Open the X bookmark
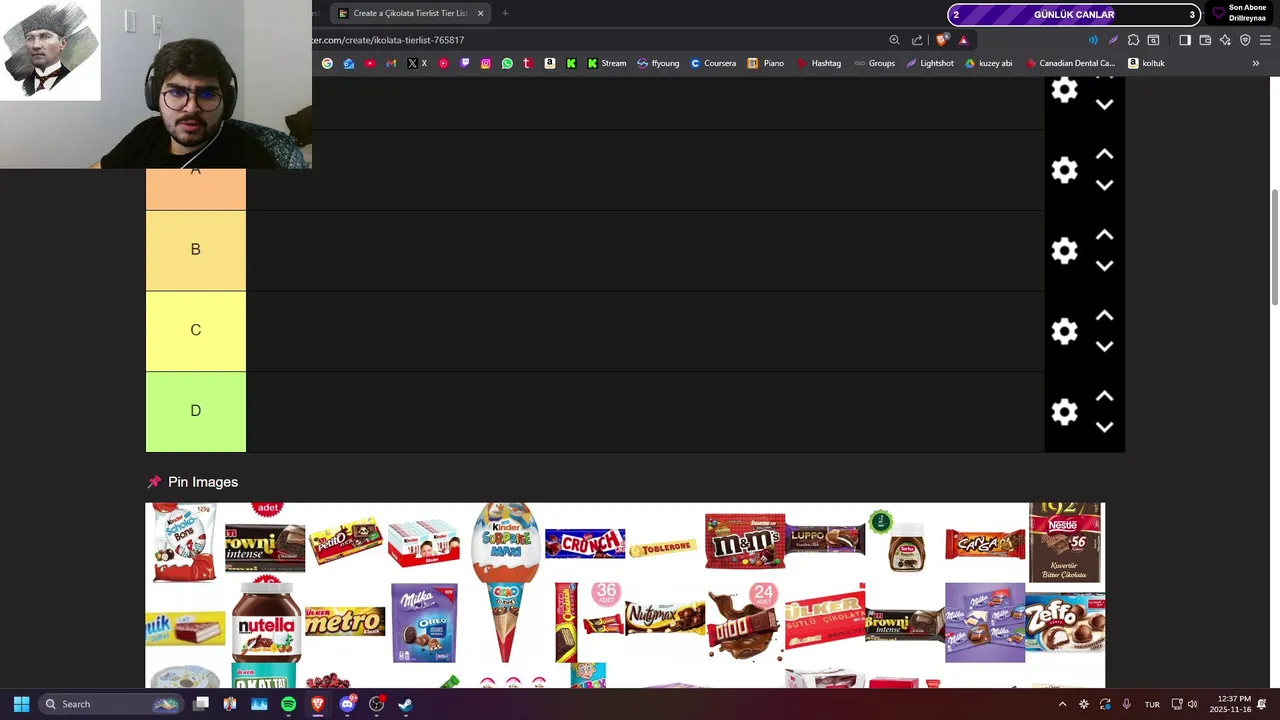The height and width of the screenshot is (720, 1280). coord(417,63)
